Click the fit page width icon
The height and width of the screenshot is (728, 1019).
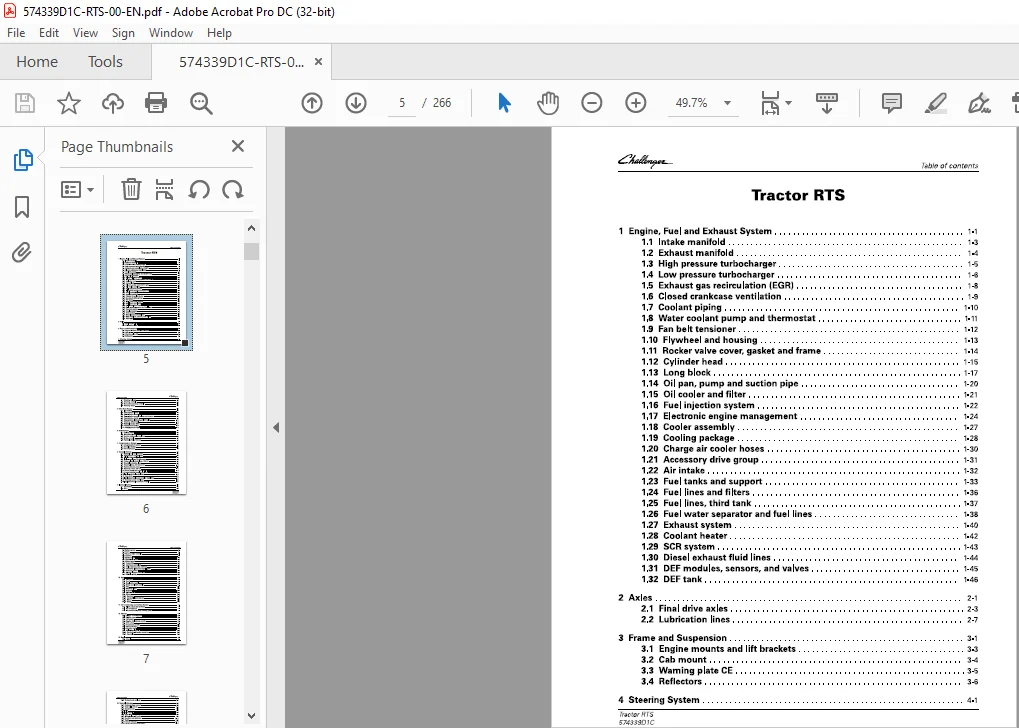770,103
